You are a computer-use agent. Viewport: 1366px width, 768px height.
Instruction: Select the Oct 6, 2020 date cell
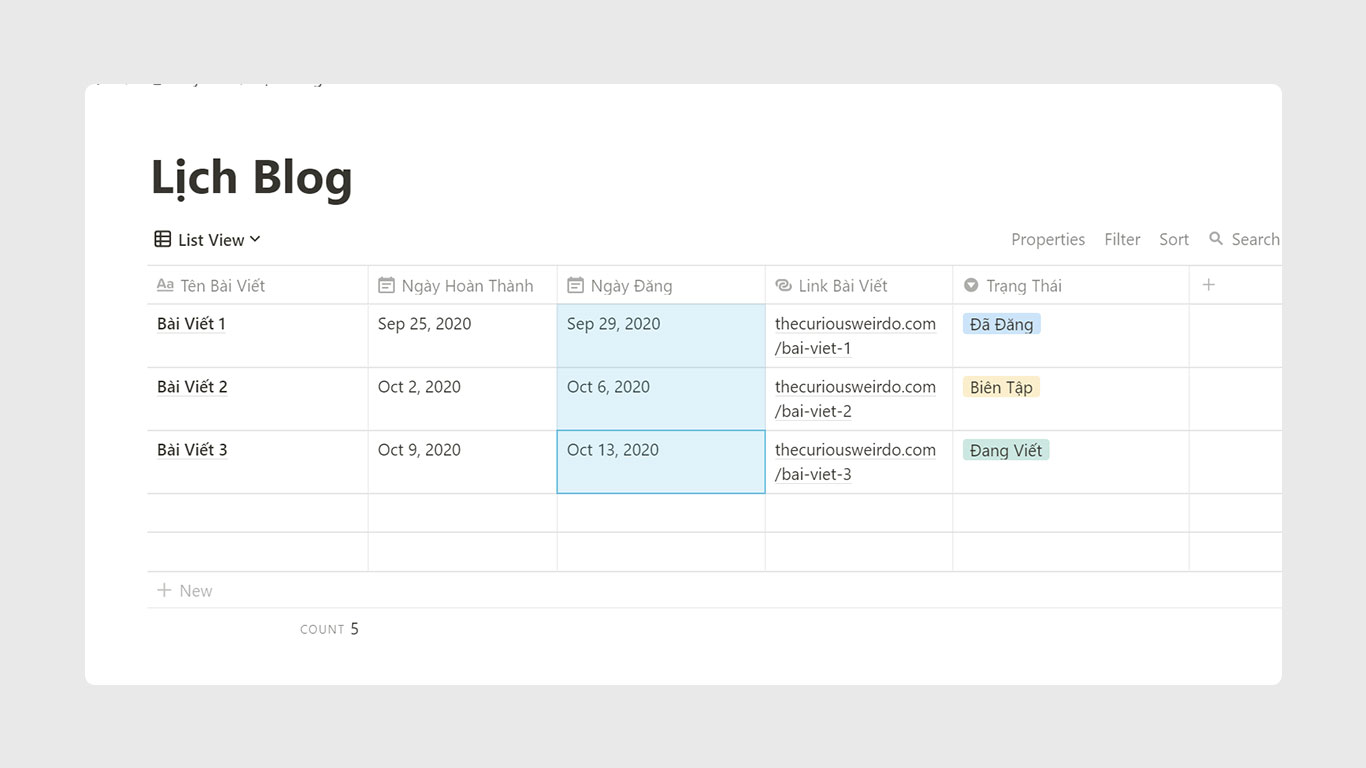[660, 398]
